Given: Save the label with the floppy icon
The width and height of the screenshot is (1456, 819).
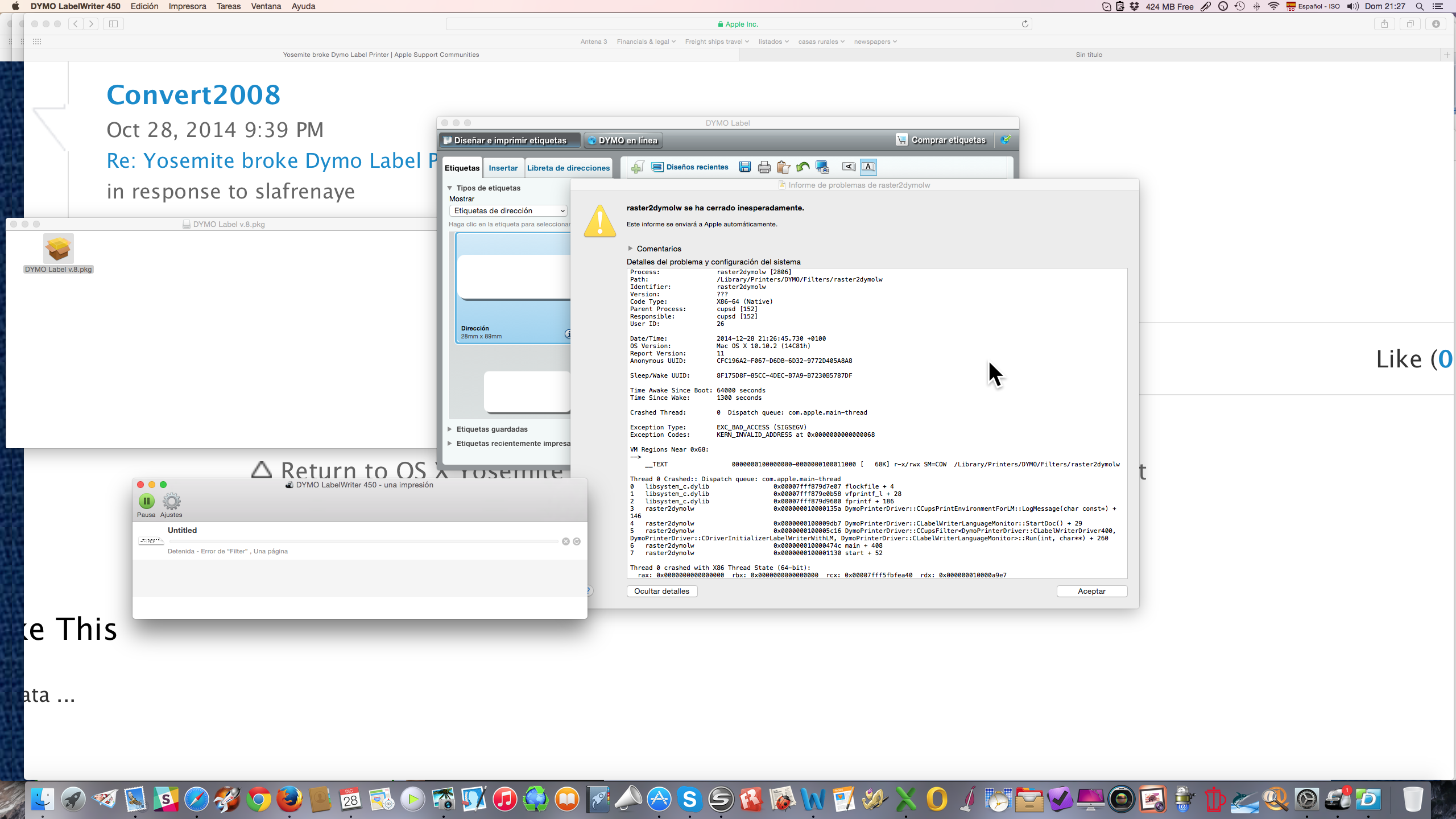Looking at the screenshot, I should (x=744, y=167).
